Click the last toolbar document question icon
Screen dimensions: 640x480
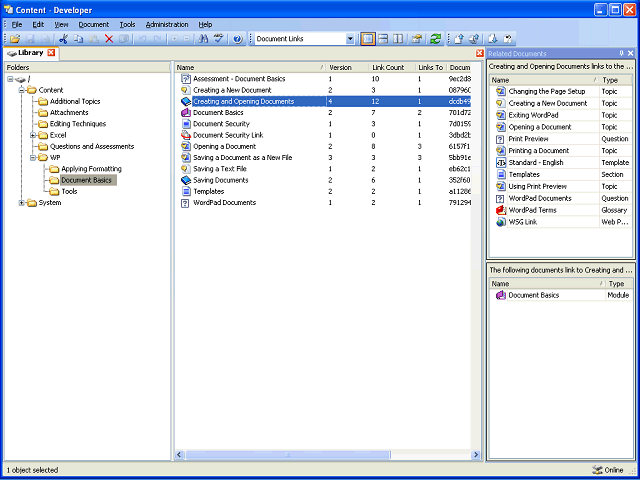point(508,39)
